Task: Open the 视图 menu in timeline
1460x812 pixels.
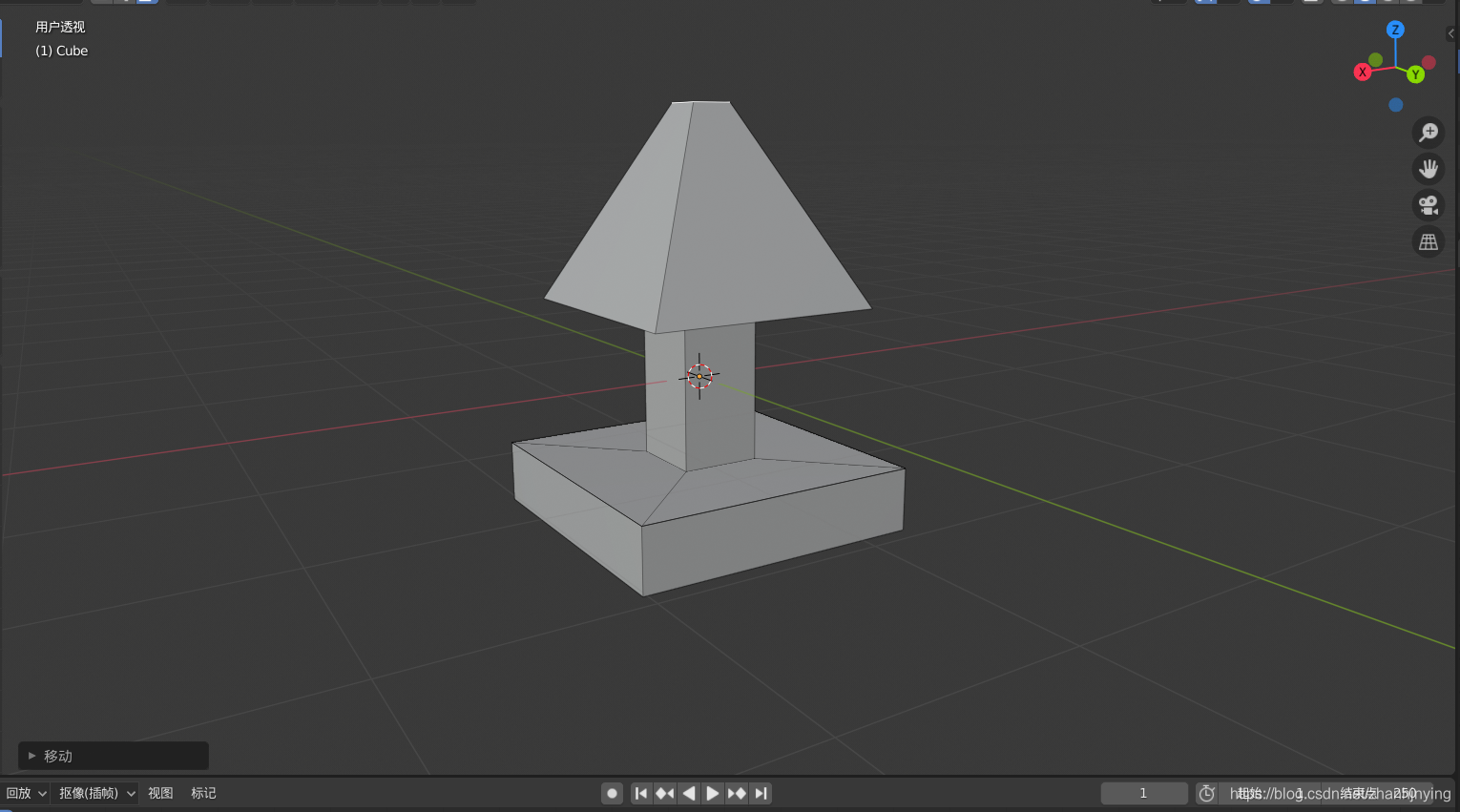Action: pyautogui.click(x=160, y=793)
